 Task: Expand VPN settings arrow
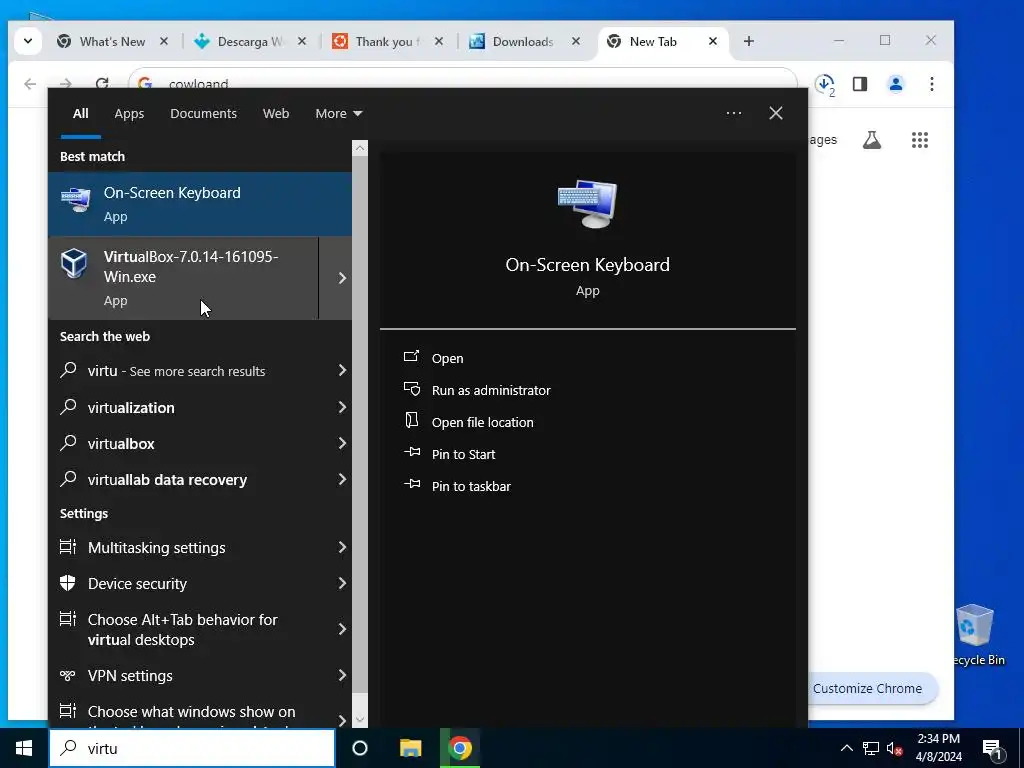click(x=342, y=675)
